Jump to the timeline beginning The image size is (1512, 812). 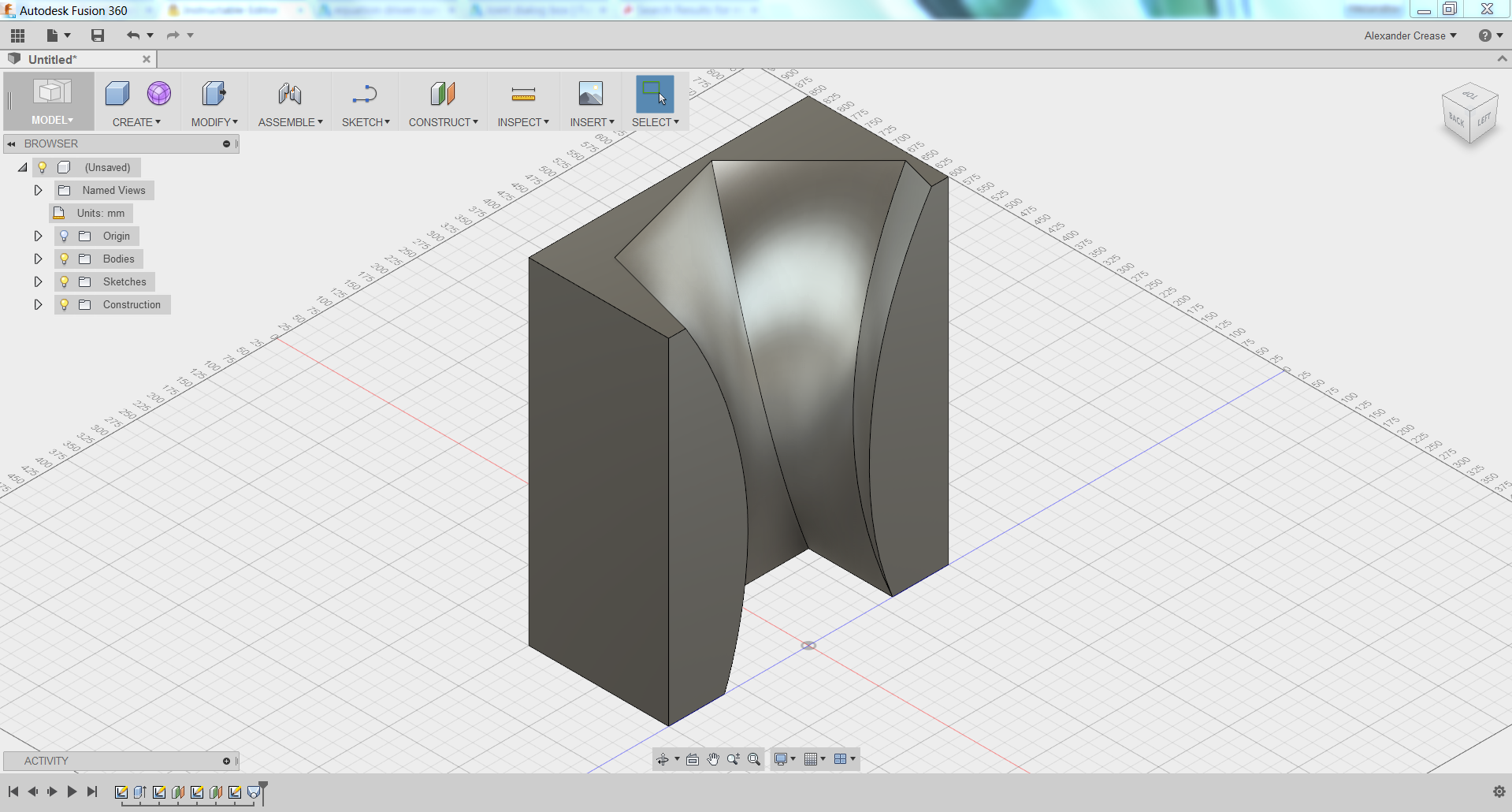click(x=13, y=792)
